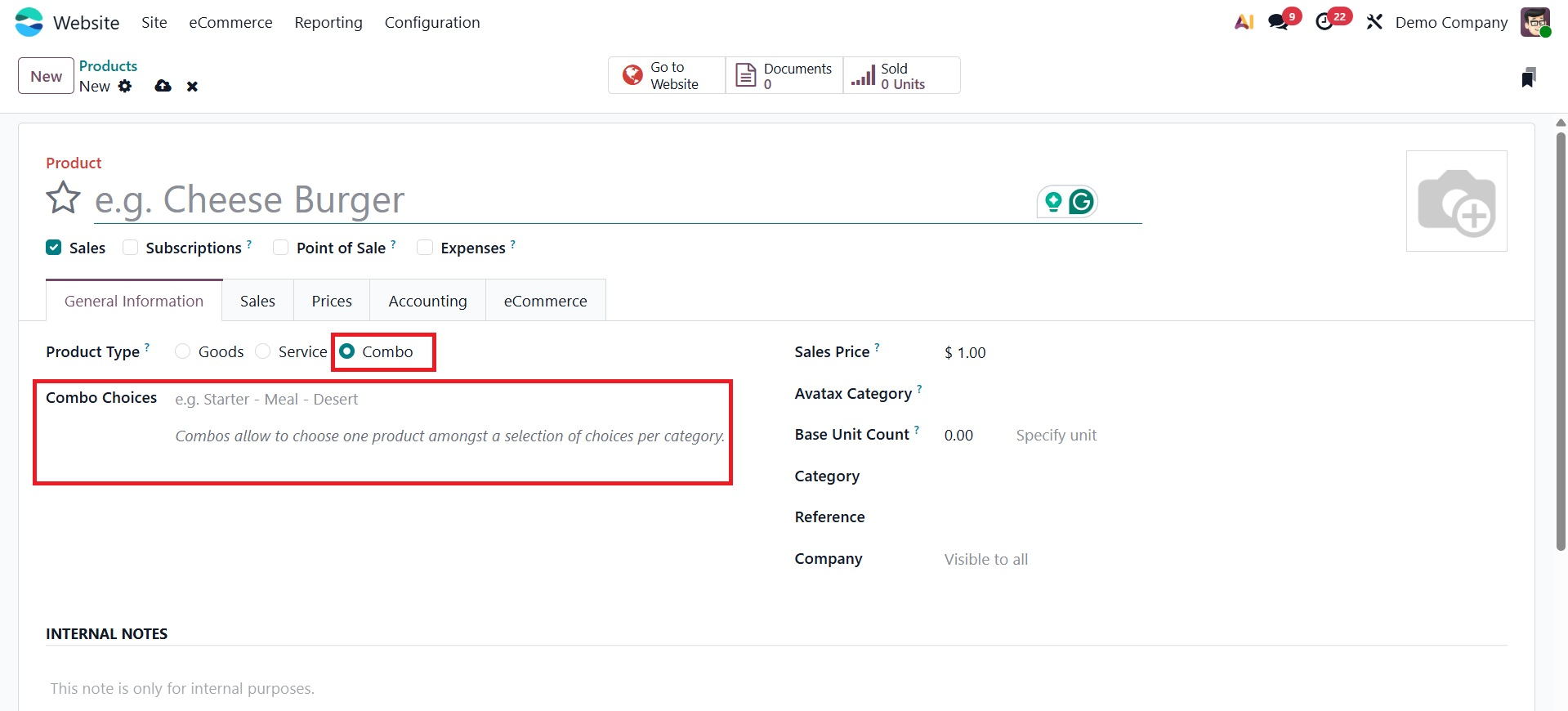Click the debug tools wrench icon
The image size is (1568, 711).
click(1374, 22)
